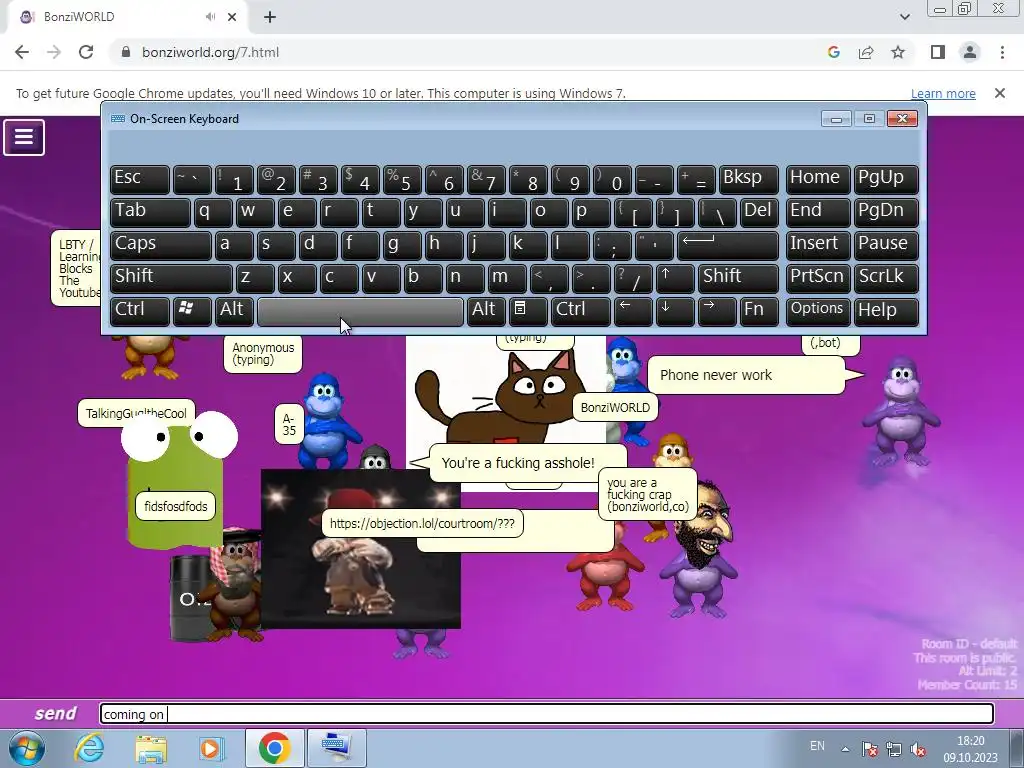This screenshot has height=768, width=1024.
Task: Toggle the right Ctrl key on the keyboard
Action: [x=580, y=310]
